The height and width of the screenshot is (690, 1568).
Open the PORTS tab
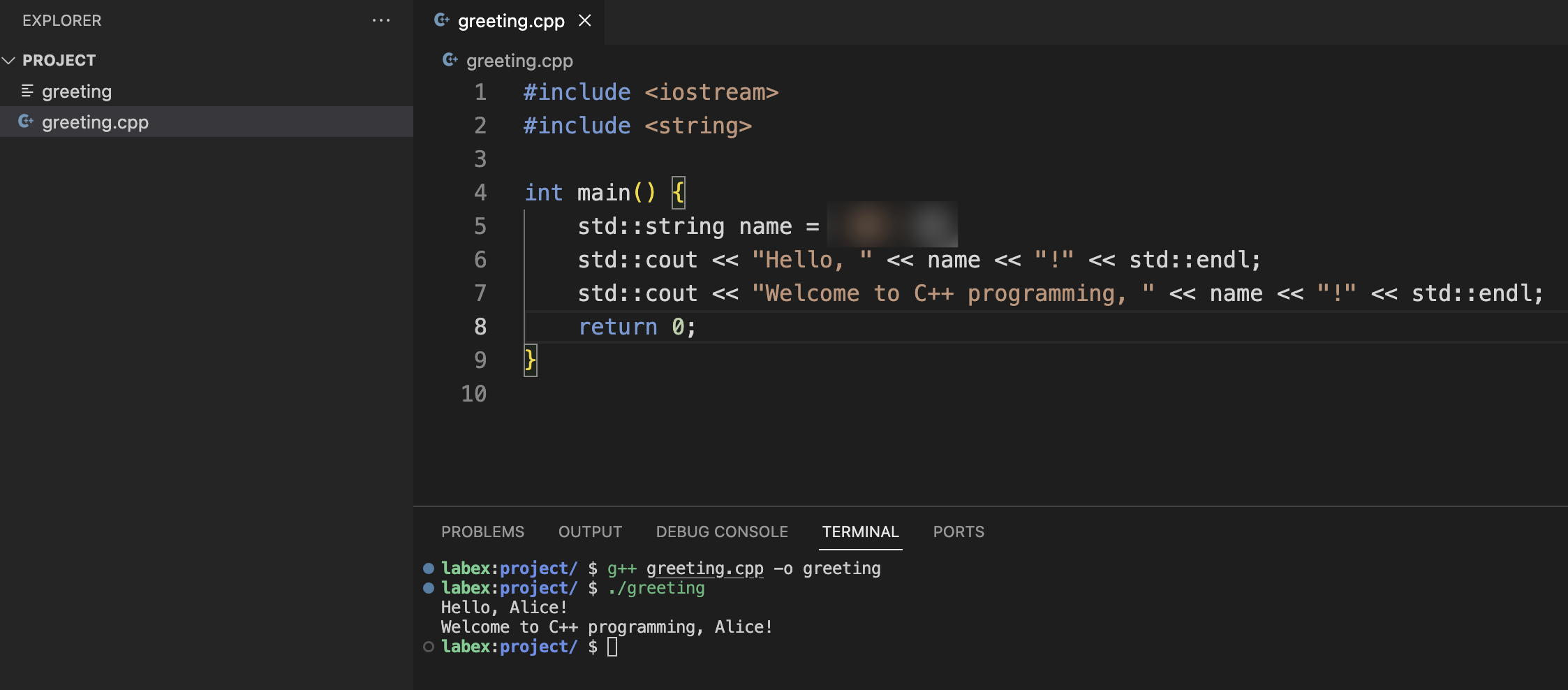(958, 531)
